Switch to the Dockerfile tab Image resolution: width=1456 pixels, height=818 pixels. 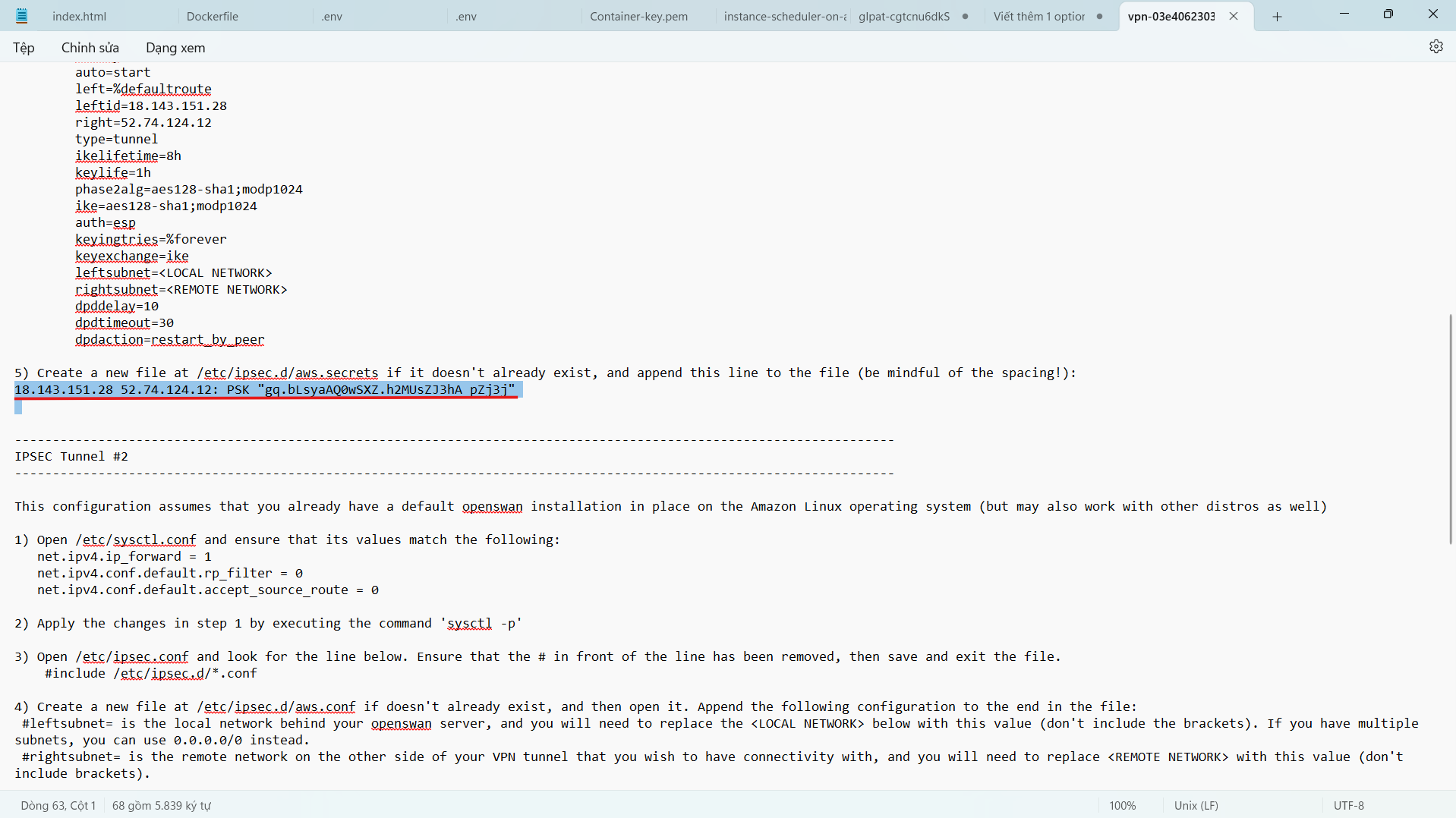click(x=212, y=16)
